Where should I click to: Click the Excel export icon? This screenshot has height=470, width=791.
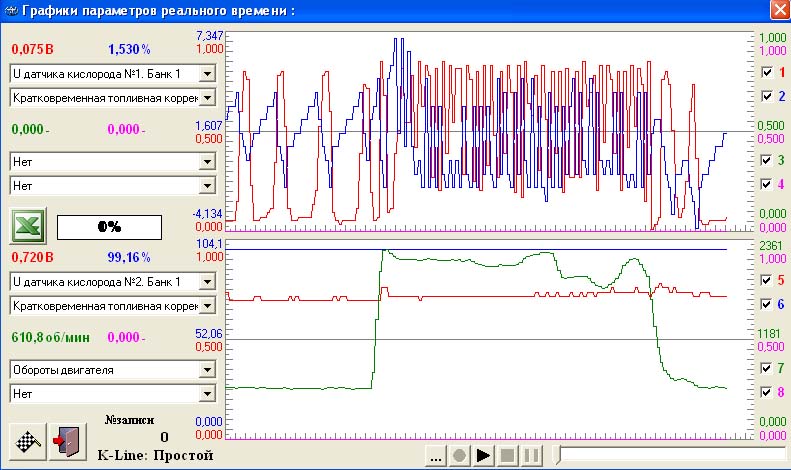(27, 226)
